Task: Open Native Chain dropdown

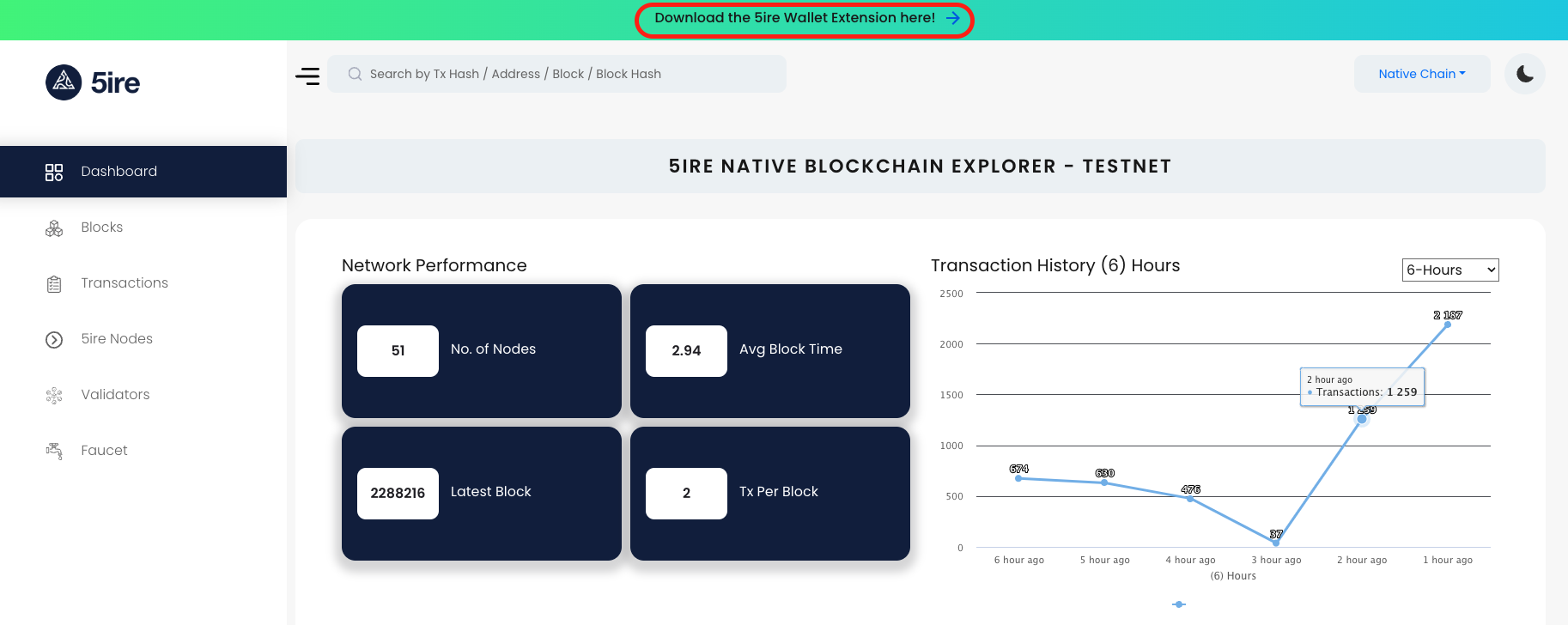Action: click(1422, 74)
